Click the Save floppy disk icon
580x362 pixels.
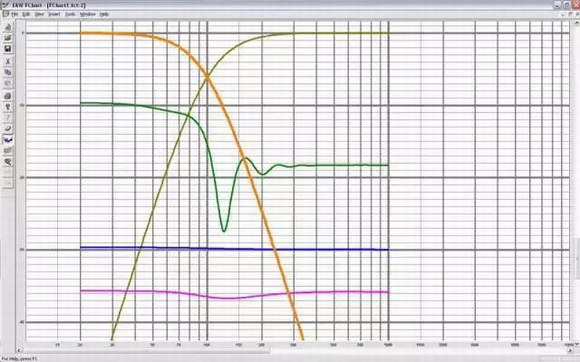point(8,49)
